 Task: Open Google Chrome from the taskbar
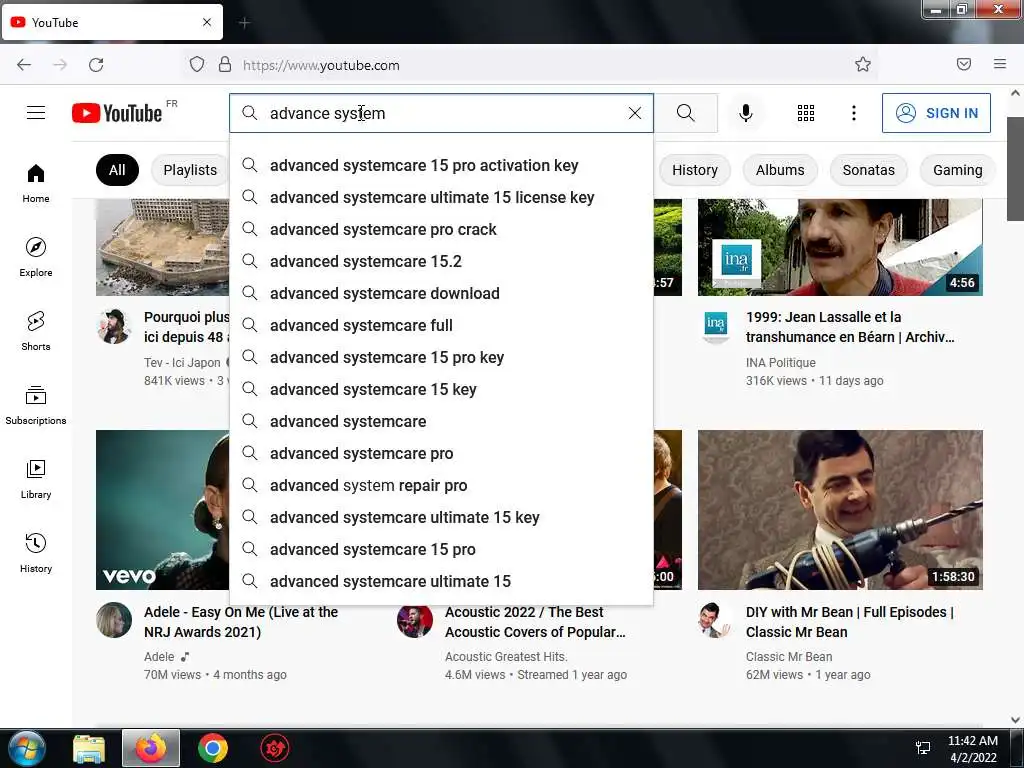(x=213, y=748)
